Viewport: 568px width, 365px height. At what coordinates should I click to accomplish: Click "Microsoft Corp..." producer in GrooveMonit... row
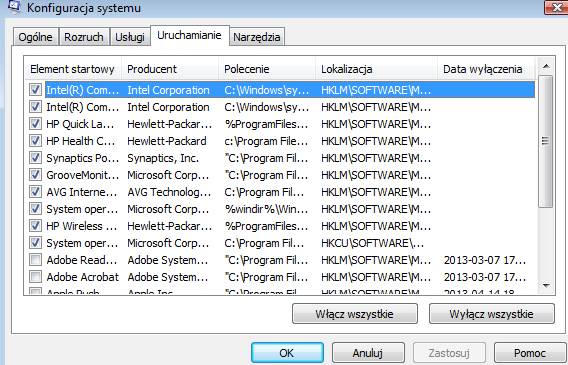pyautogui.click(x=168, y=175)
